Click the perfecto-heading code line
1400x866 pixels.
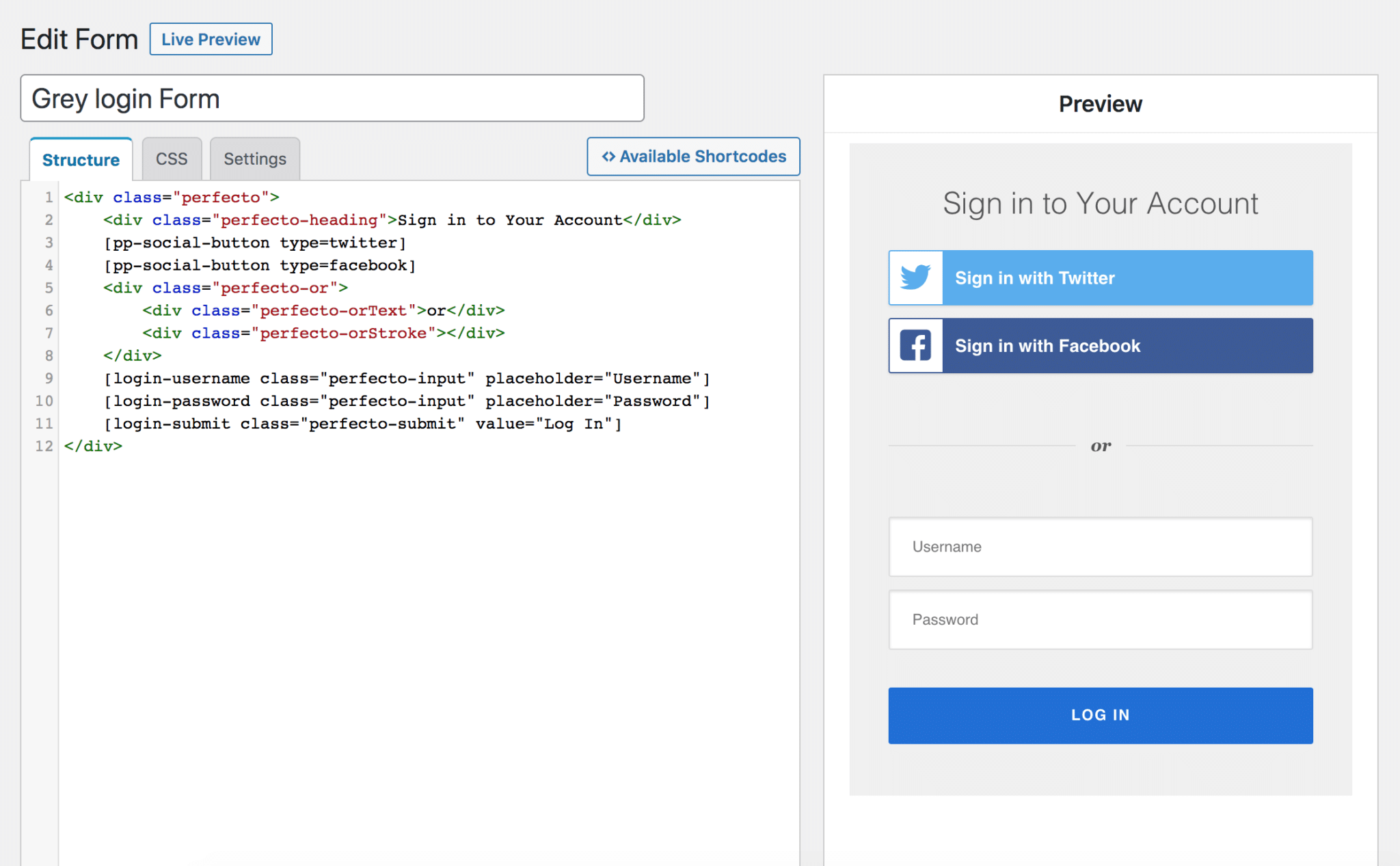392,220
